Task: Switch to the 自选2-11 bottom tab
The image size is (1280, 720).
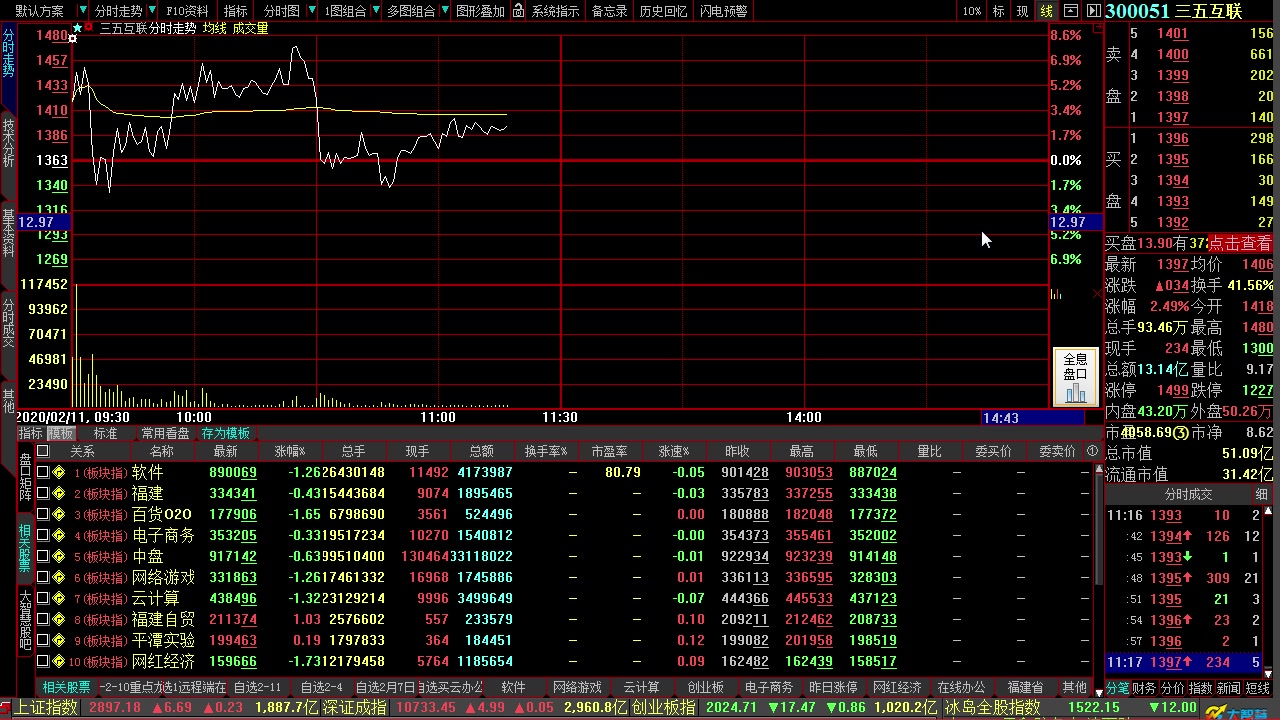Action: coord(257,687)
